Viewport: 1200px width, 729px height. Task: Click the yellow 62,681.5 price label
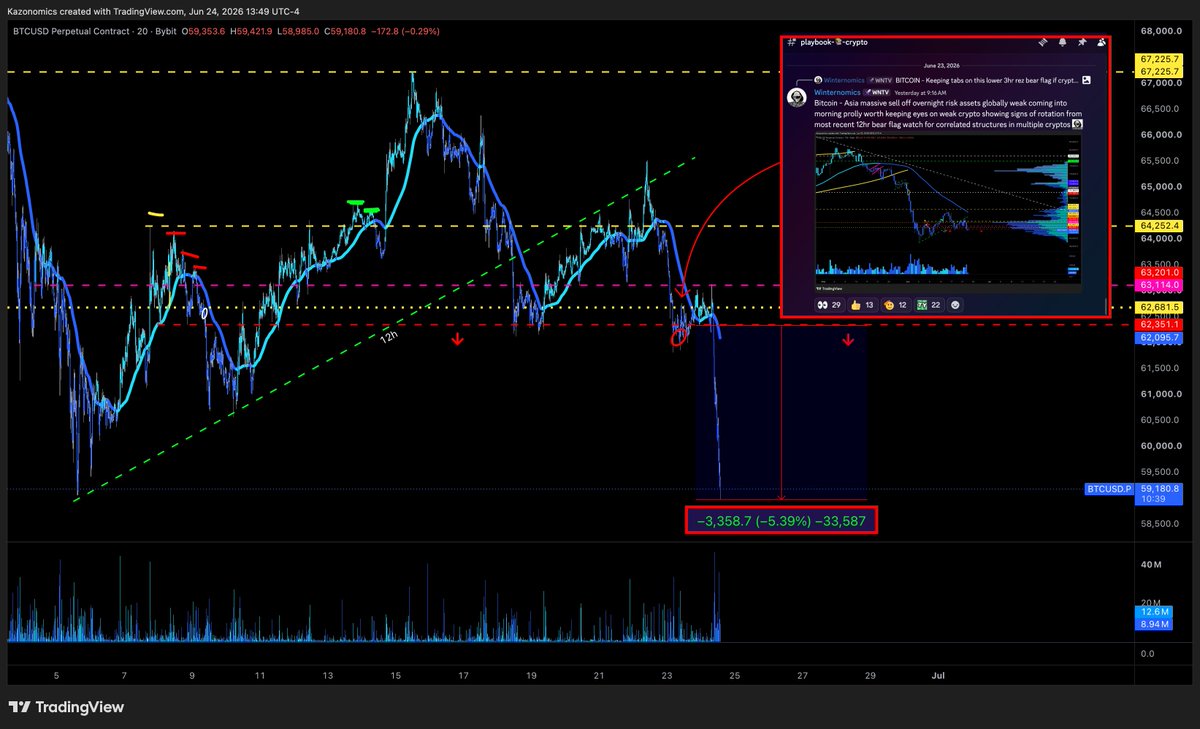(1160, 307)
